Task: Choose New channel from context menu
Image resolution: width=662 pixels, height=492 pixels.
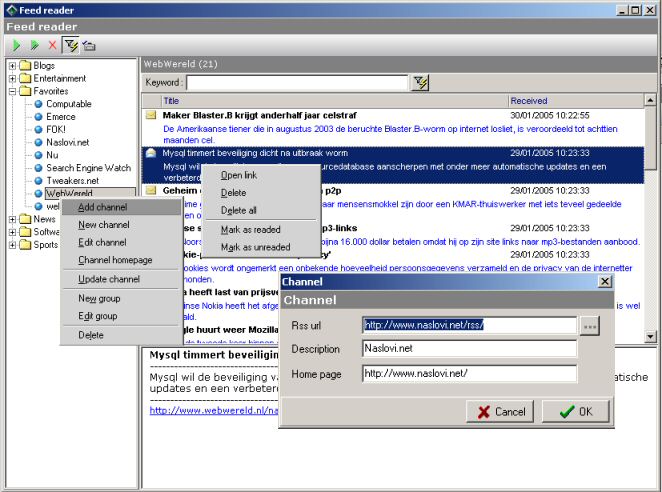Action: pos(121,225)
